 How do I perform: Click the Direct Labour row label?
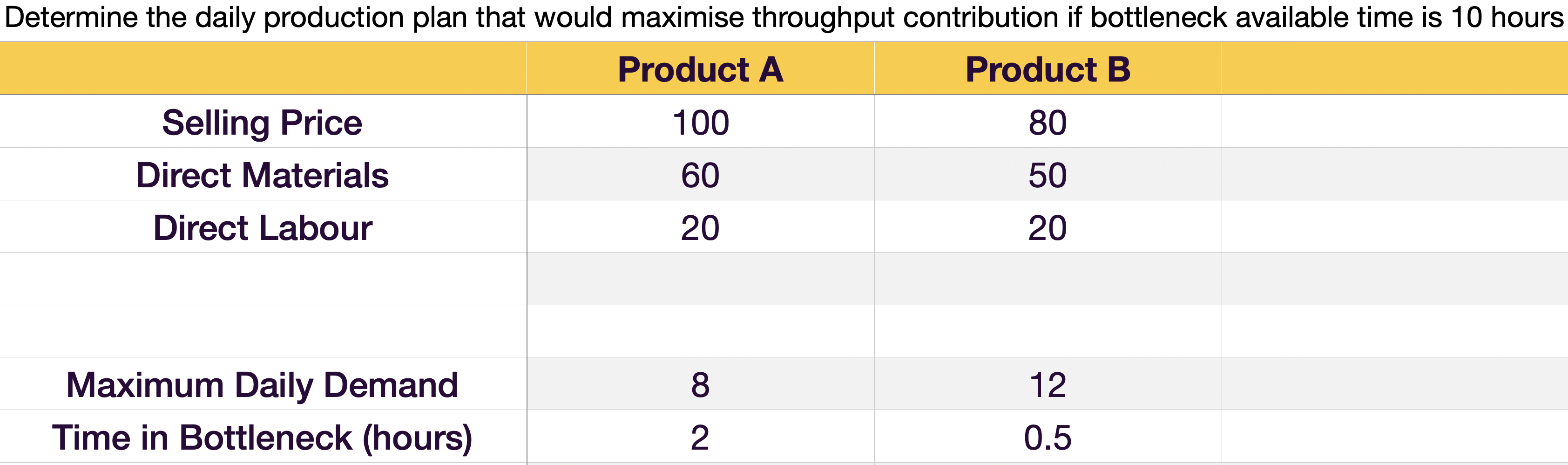tap(263, 227)
